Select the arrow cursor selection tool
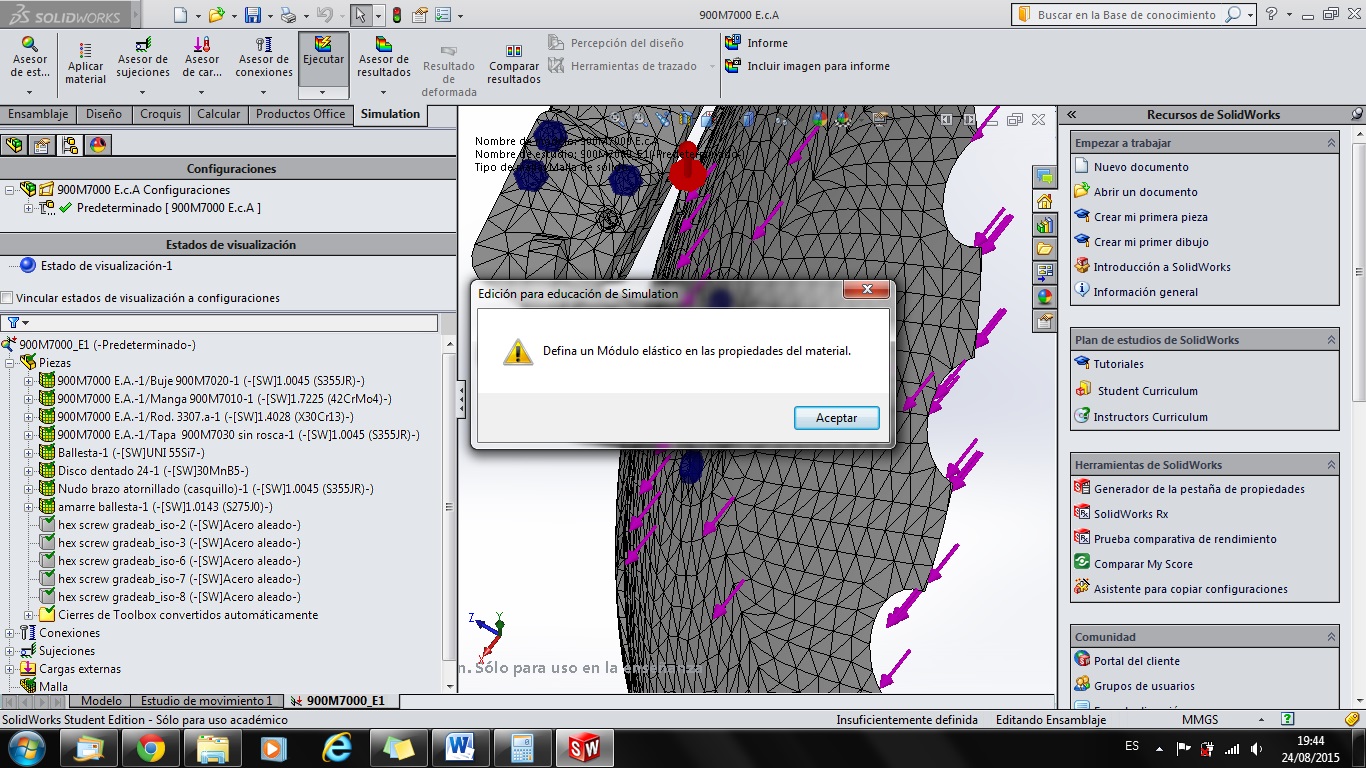 [360, 15]
